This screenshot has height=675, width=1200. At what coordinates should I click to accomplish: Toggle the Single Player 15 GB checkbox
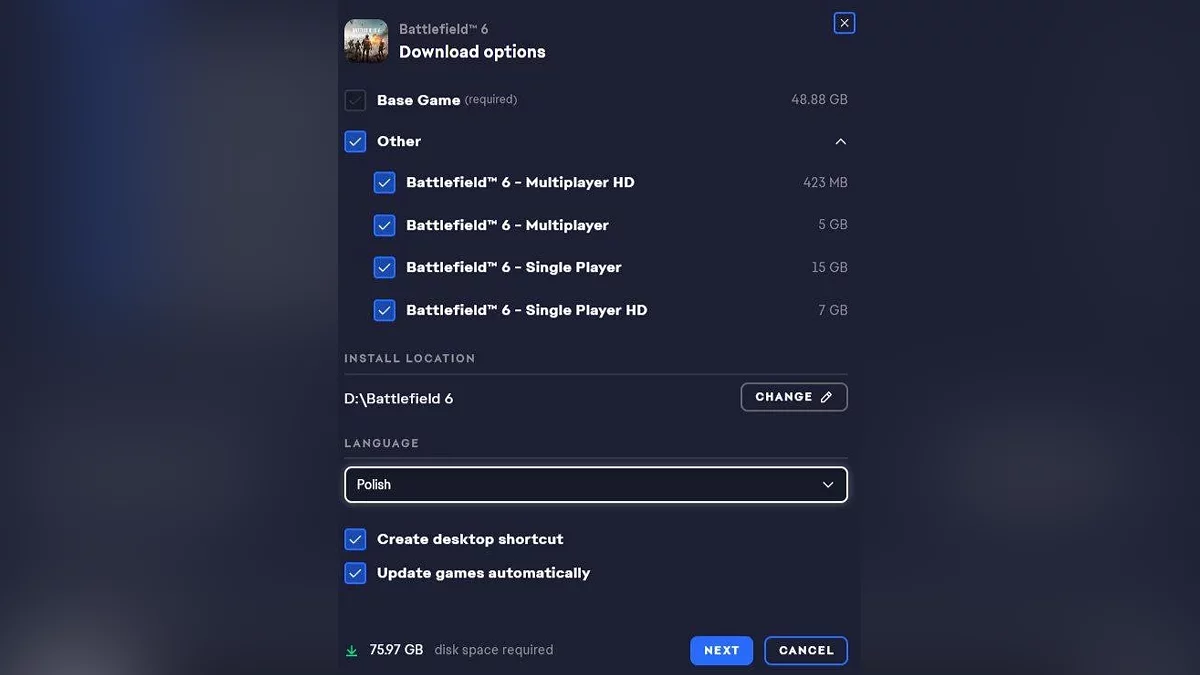(x=384, y=268)
